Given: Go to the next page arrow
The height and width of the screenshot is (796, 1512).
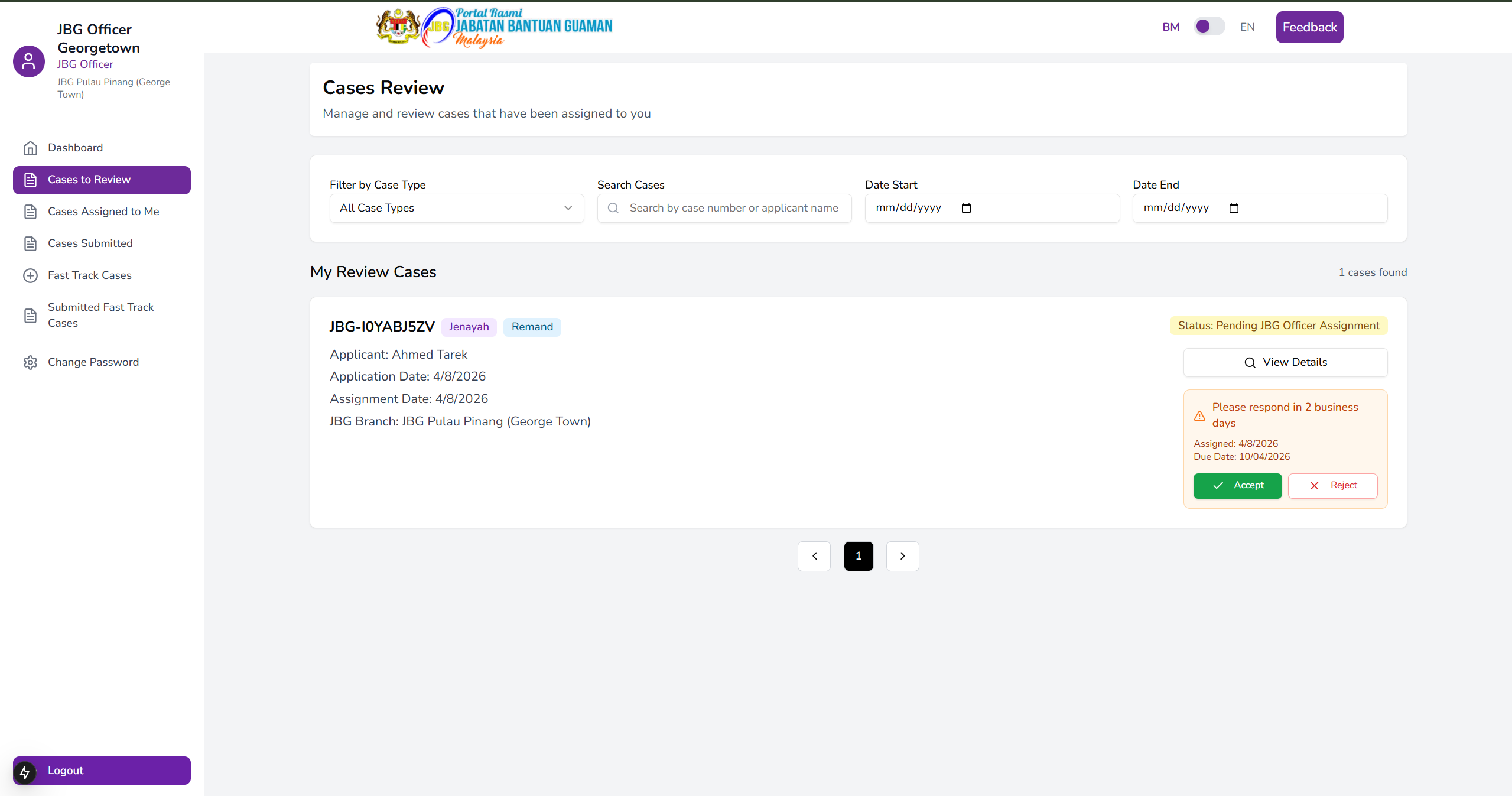Looking at the screenshot, I should 902,556.
